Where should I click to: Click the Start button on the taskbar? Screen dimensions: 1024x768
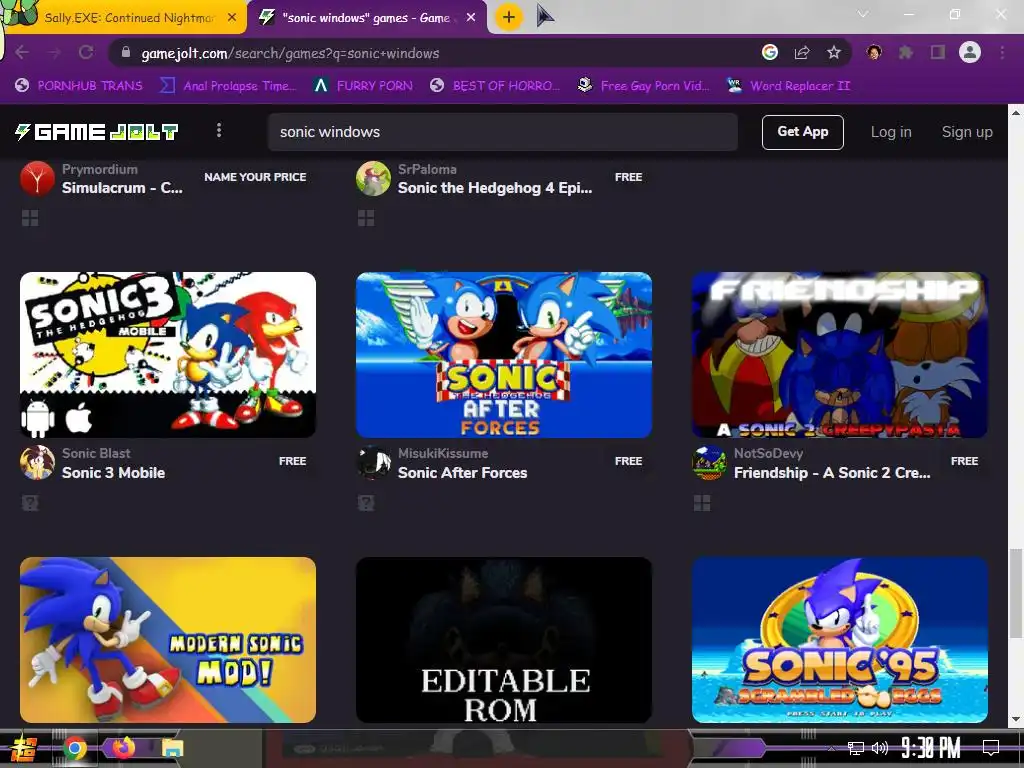pos(22,749)
